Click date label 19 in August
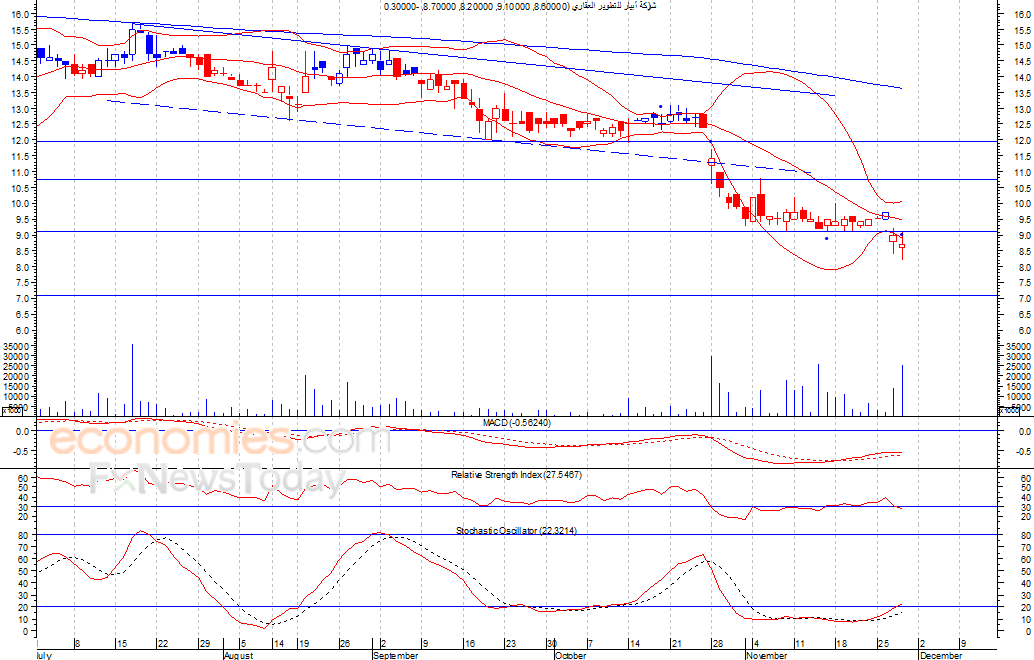 [x=304, y=644]
